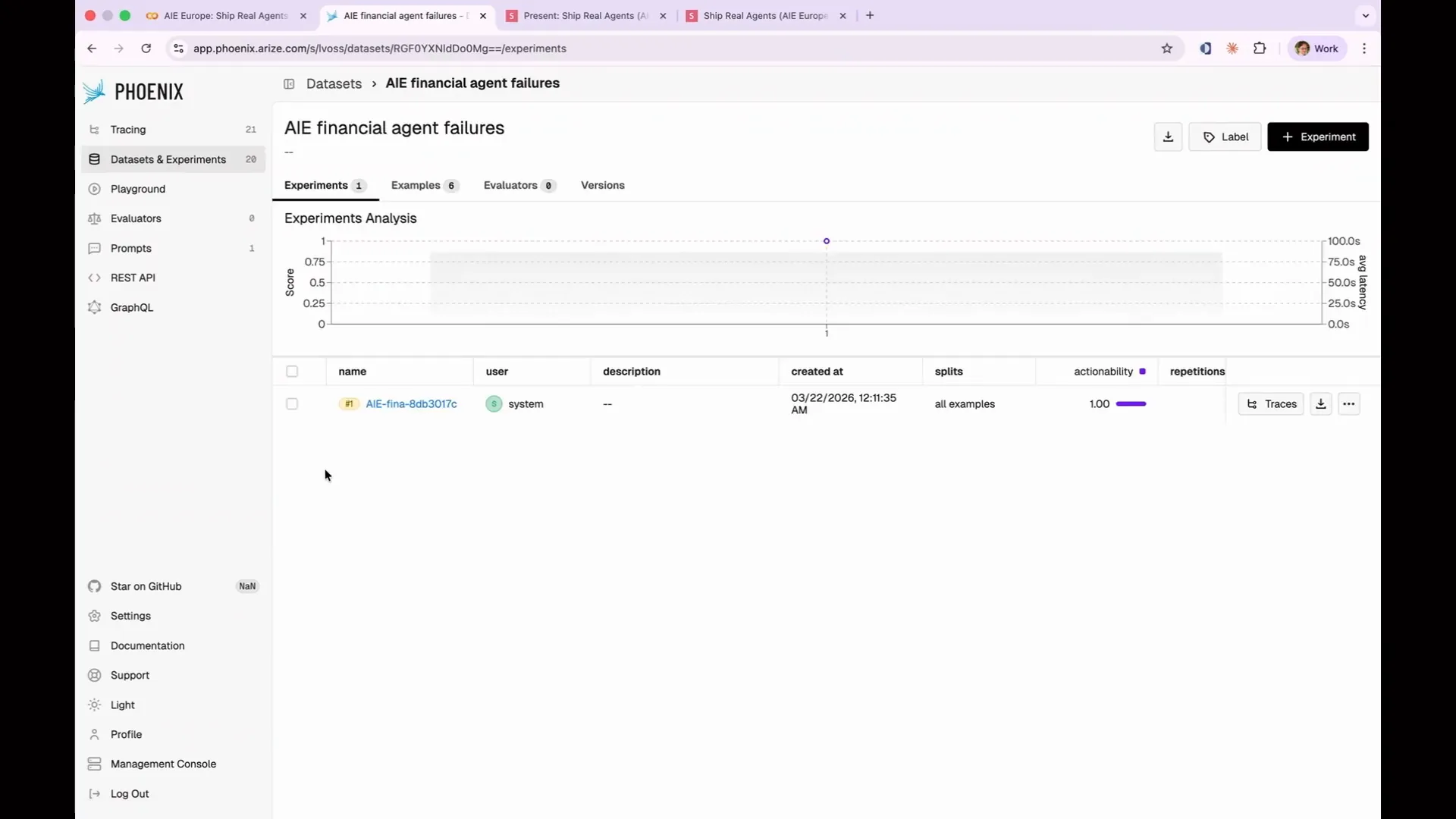
Task: Download the dataset via header icon
Action: [1168, 136]
